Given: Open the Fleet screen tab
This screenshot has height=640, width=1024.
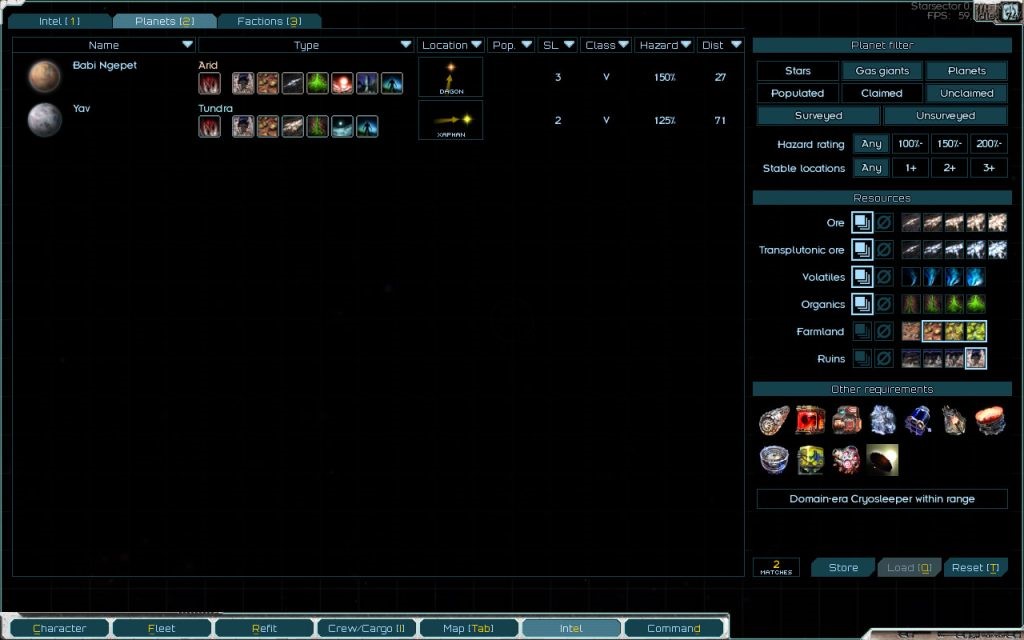Looking at the screenshot, I should pos(161,628).
